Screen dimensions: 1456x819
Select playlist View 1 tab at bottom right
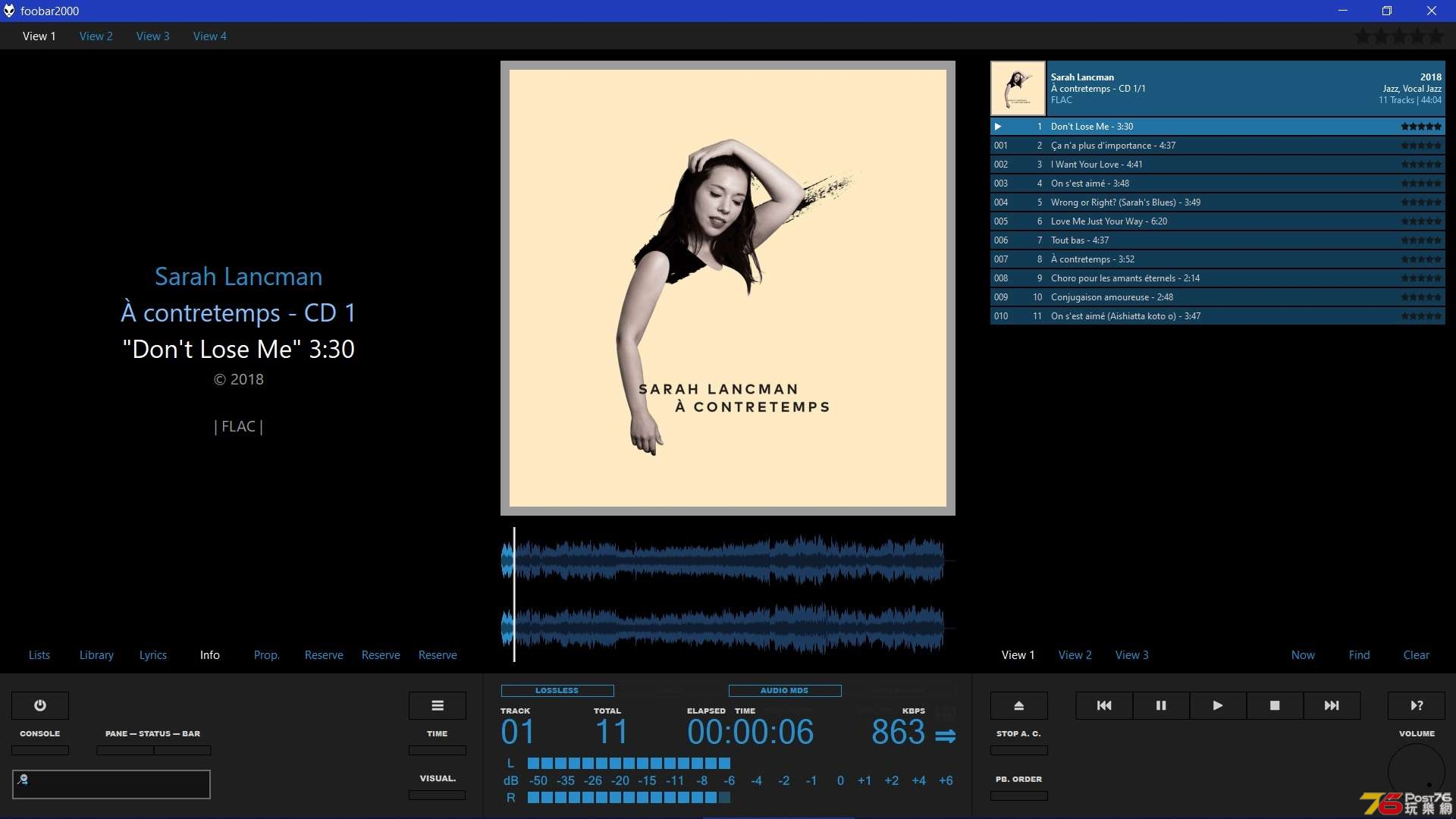pyautogui.click(x=1018, y=655)
